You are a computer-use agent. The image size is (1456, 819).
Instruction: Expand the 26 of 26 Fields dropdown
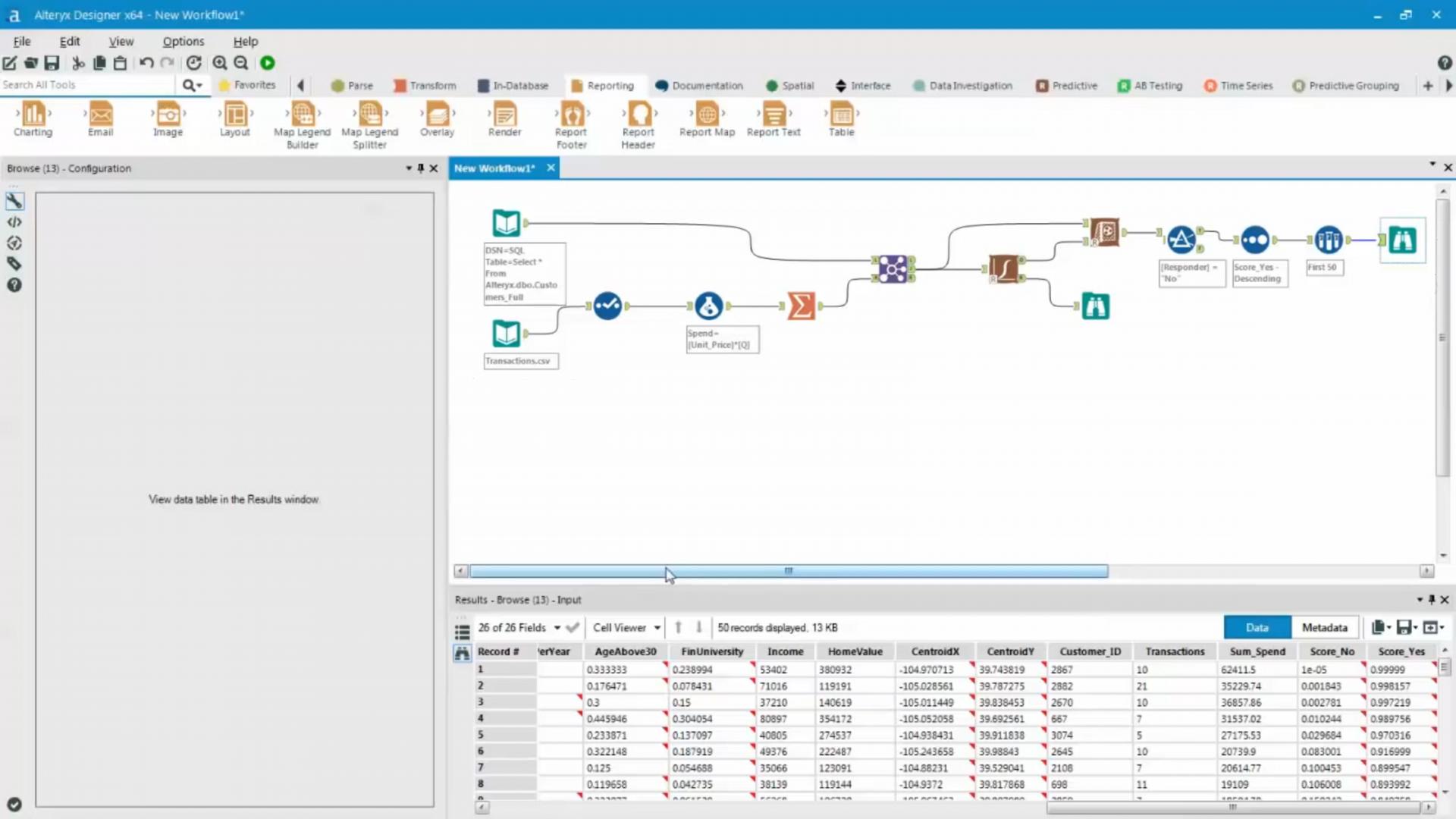[x=557, y=628]
